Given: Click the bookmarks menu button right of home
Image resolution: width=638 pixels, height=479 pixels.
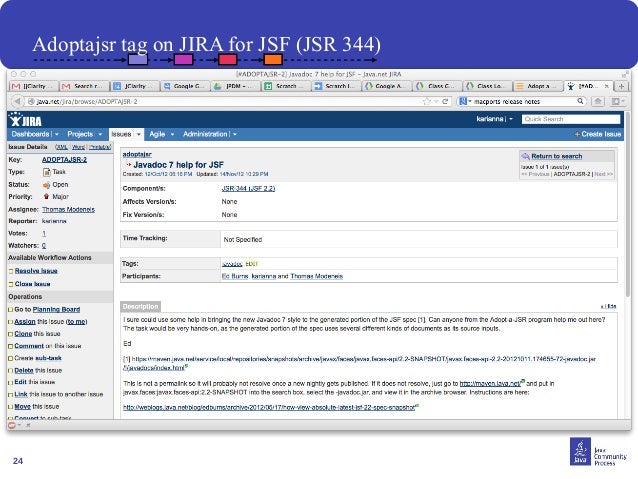Looking at the screenshot, I should pos(617,101).
